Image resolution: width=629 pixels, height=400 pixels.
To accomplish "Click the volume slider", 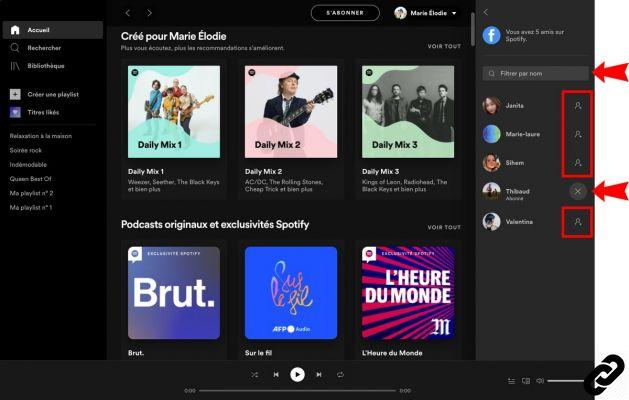I will click(566, 381).
